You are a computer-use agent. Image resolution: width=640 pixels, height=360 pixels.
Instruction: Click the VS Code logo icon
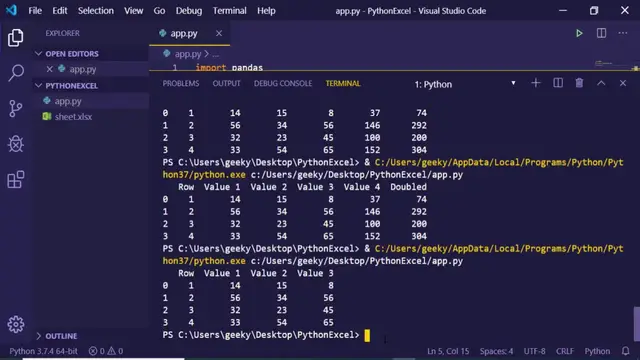tap(11, 10)
